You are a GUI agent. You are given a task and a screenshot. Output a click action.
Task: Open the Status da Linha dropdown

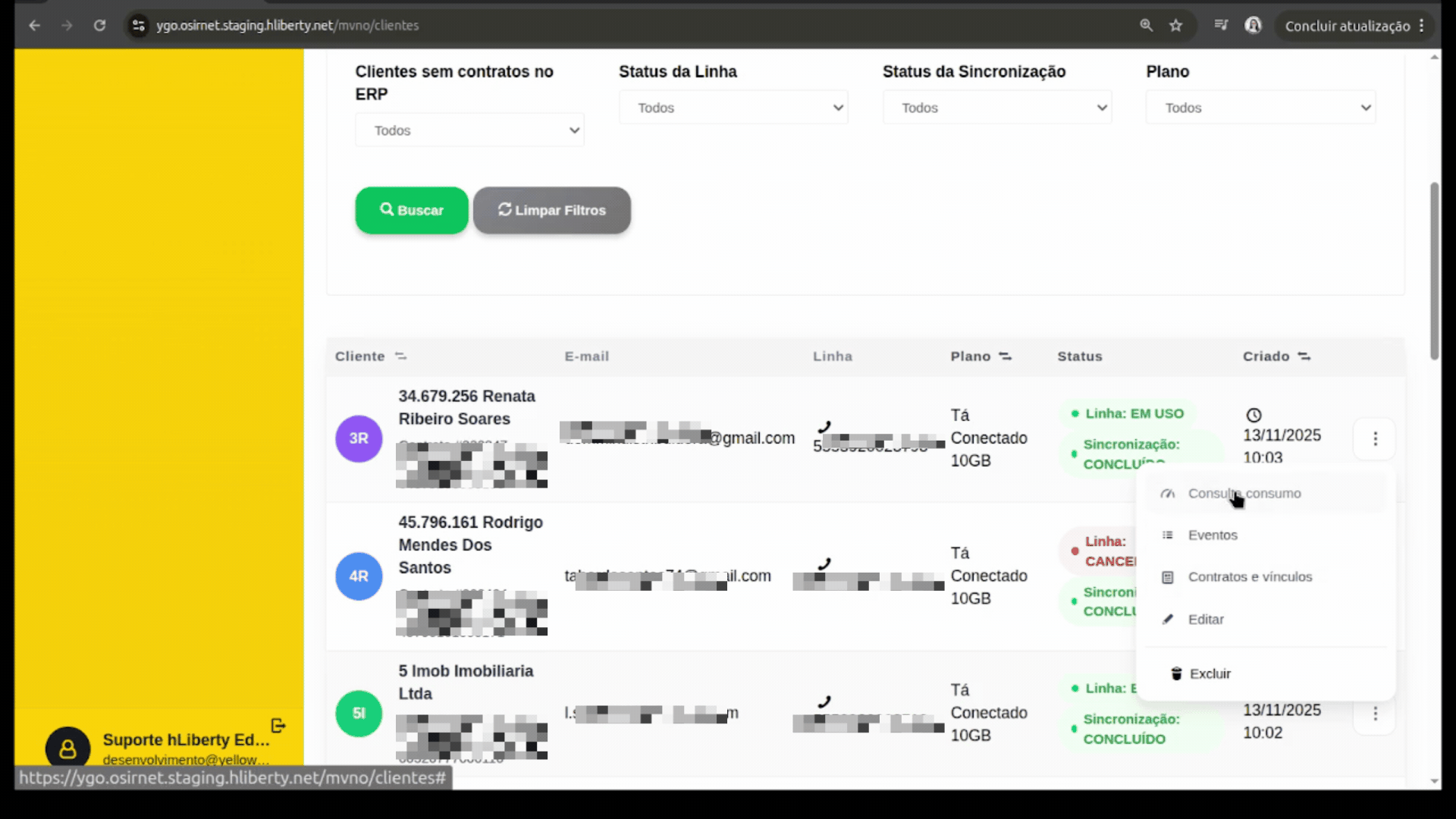[733, 108]
